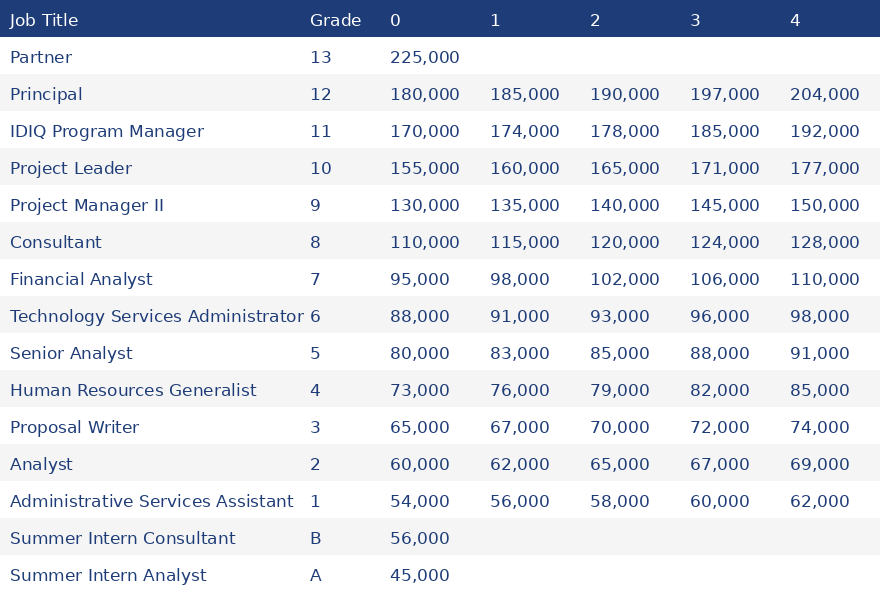Select the Summer Intern Analyst title

point(108,575)
